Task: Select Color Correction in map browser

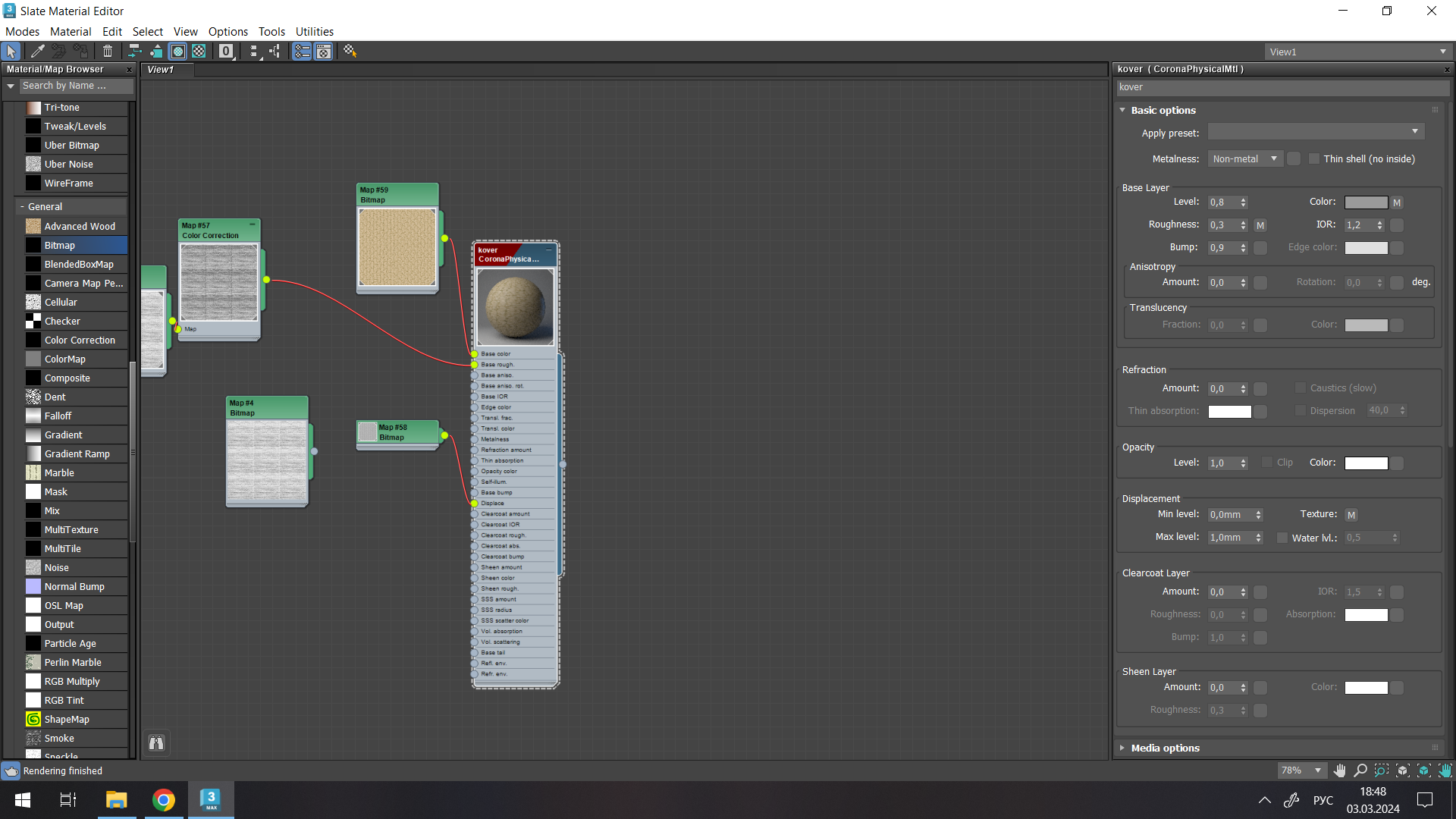Action: coord(80,340)
